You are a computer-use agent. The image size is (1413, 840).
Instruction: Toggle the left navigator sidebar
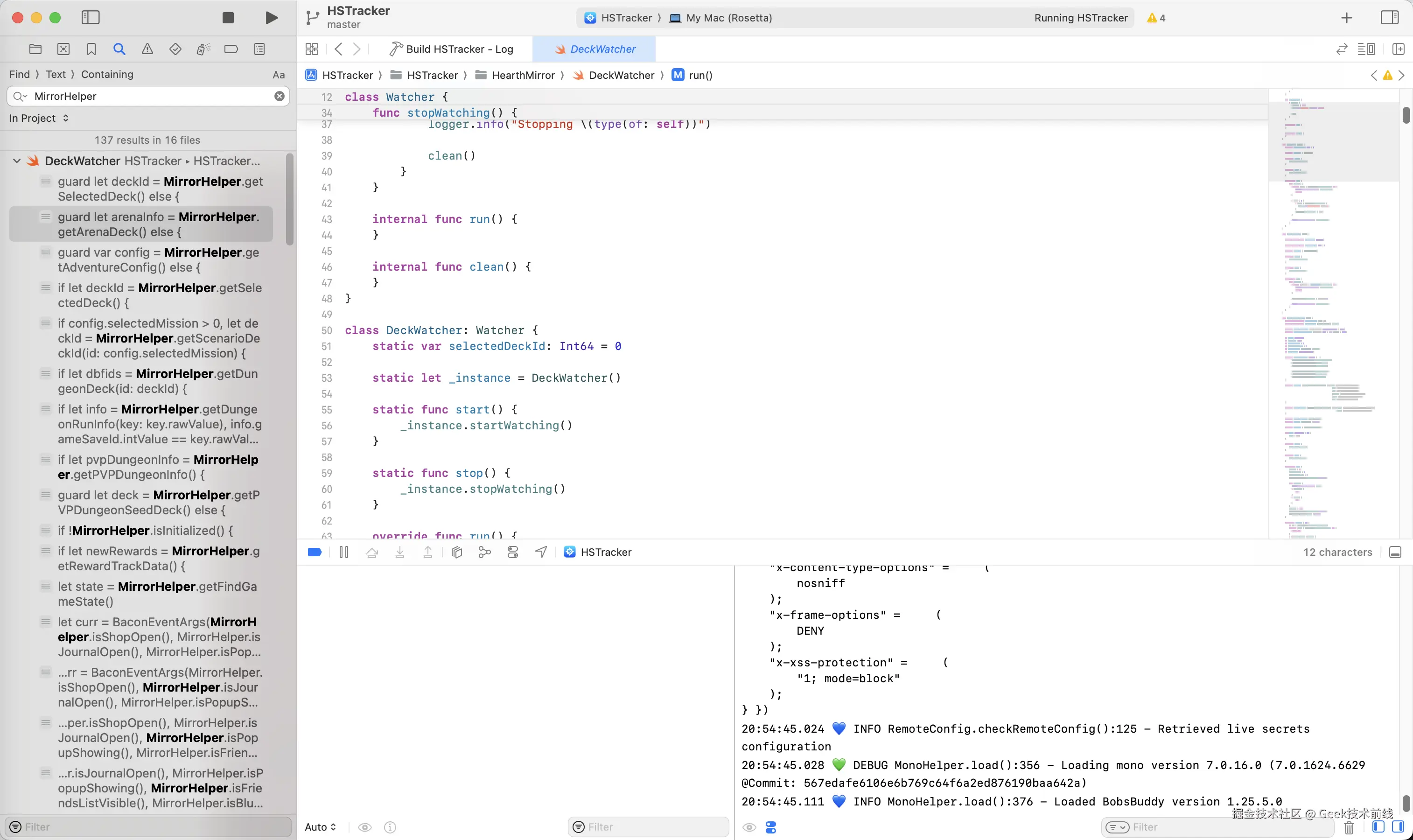(x=91, y=18)
